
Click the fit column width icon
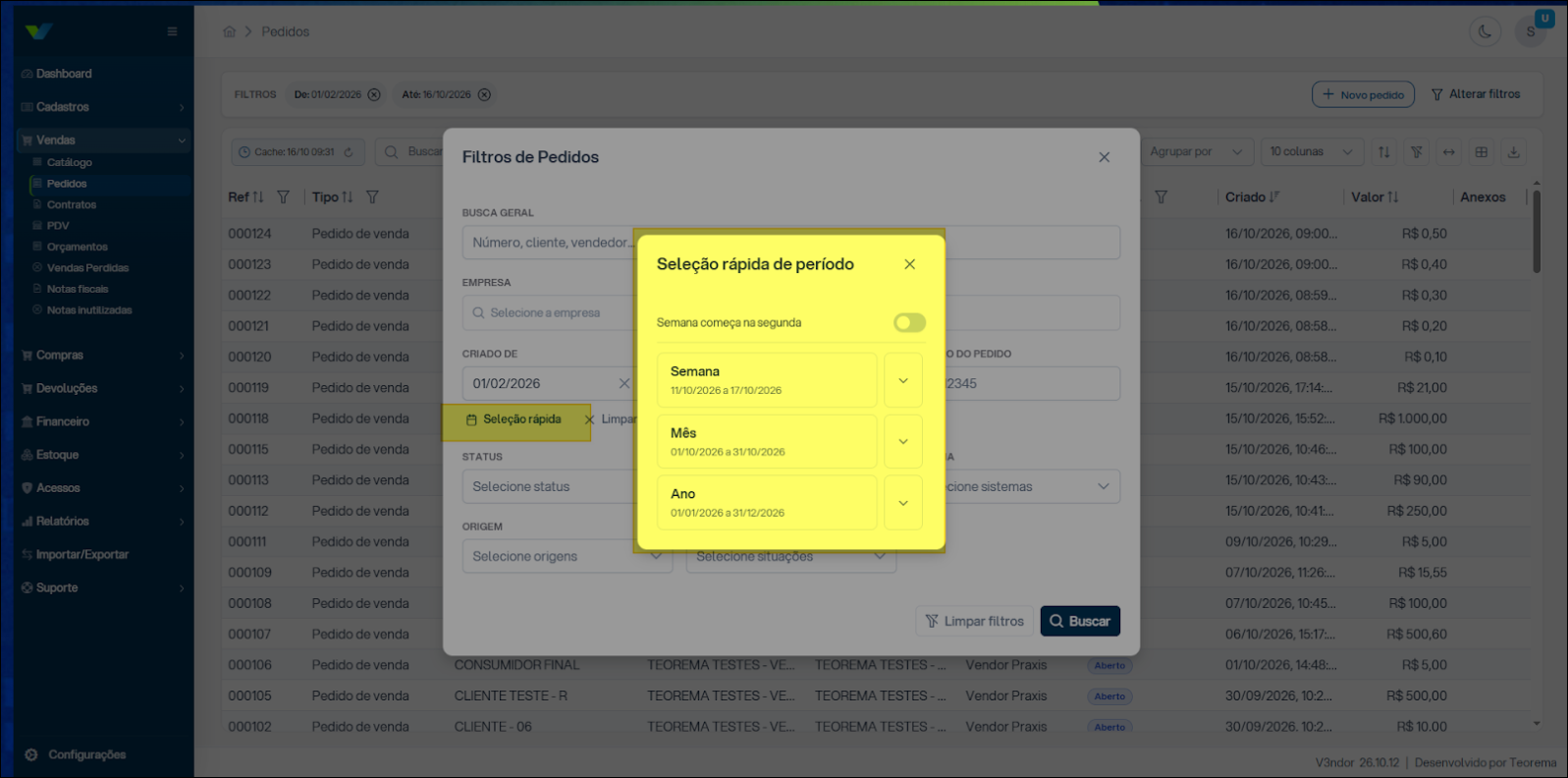tap(1448, 152)
